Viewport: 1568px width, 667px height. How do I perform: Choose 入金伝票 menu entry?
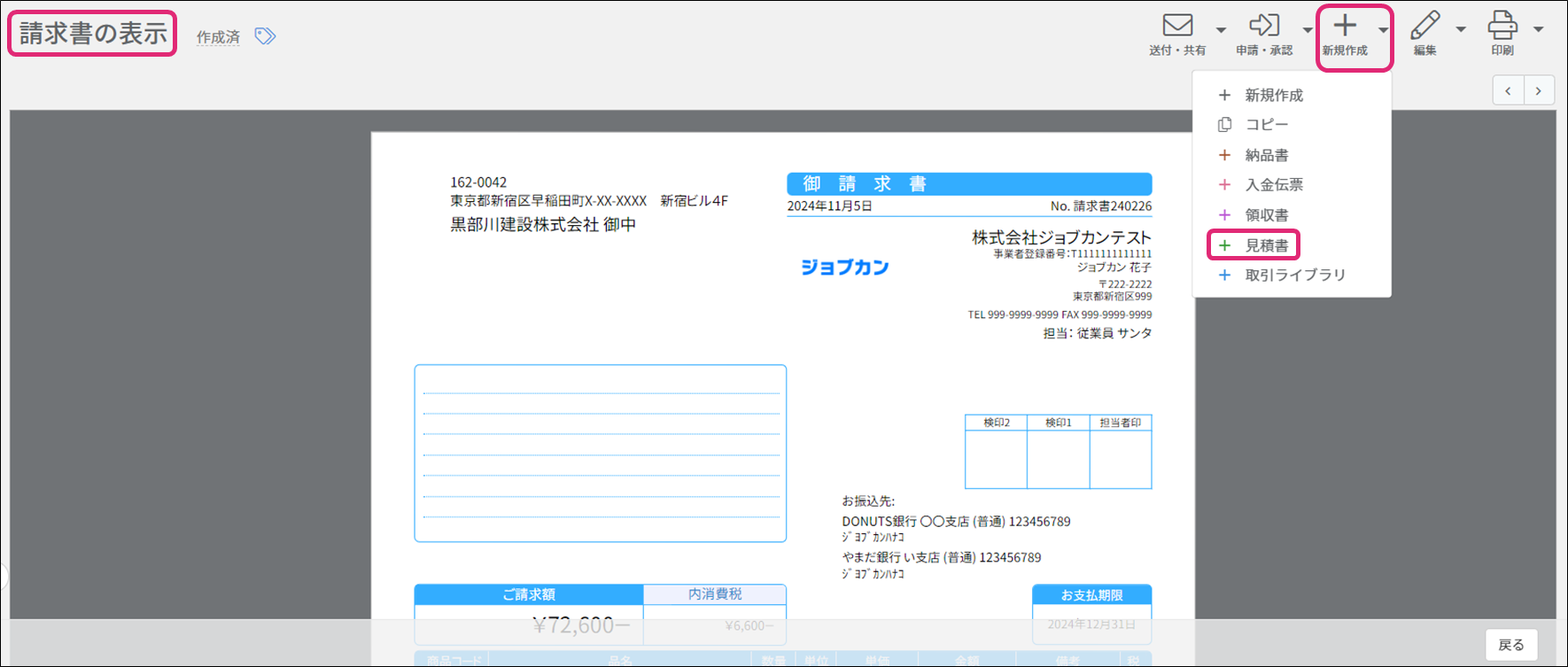click(1273, 185)
